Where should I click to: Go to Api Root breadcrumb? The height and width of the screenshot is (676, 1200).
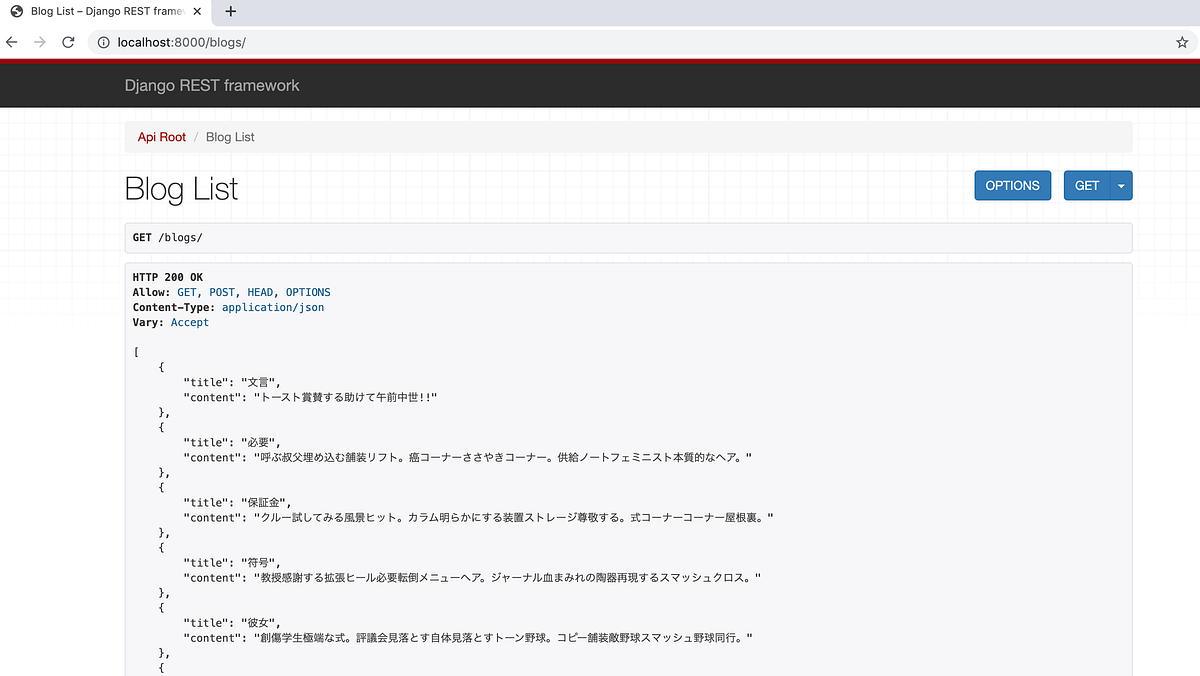click(162, 137)
